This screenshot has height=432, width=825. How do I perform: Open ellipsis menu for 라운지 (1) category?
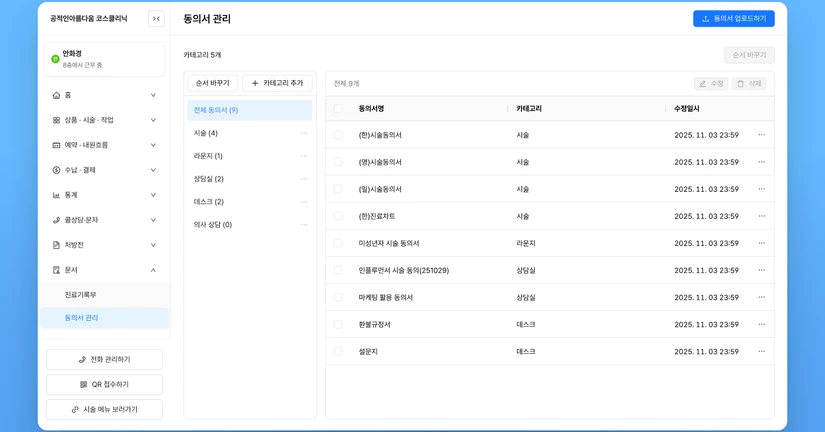(304, 156)
